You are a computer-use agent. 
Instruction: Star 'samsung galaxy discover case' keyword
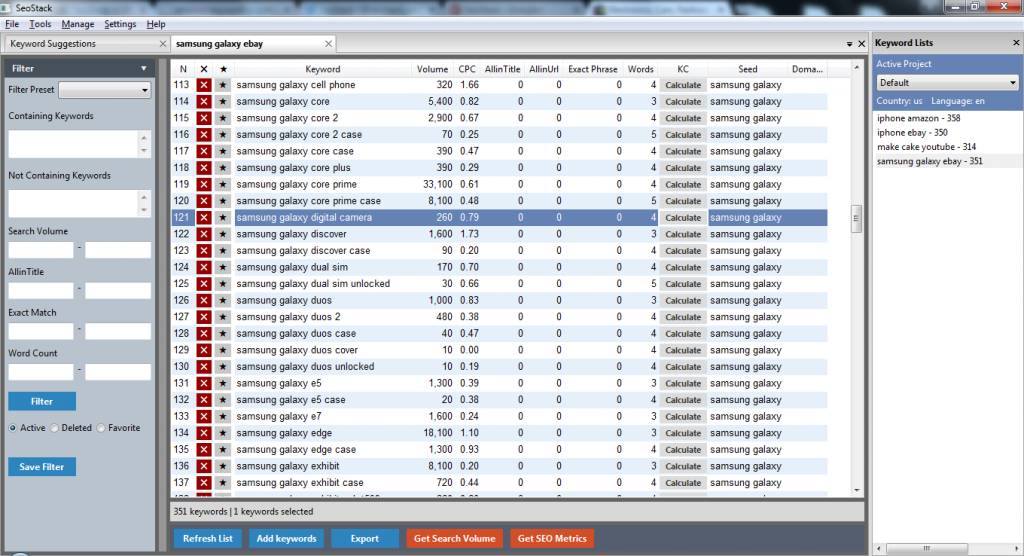pyautogui.click(x=223, y=250)
